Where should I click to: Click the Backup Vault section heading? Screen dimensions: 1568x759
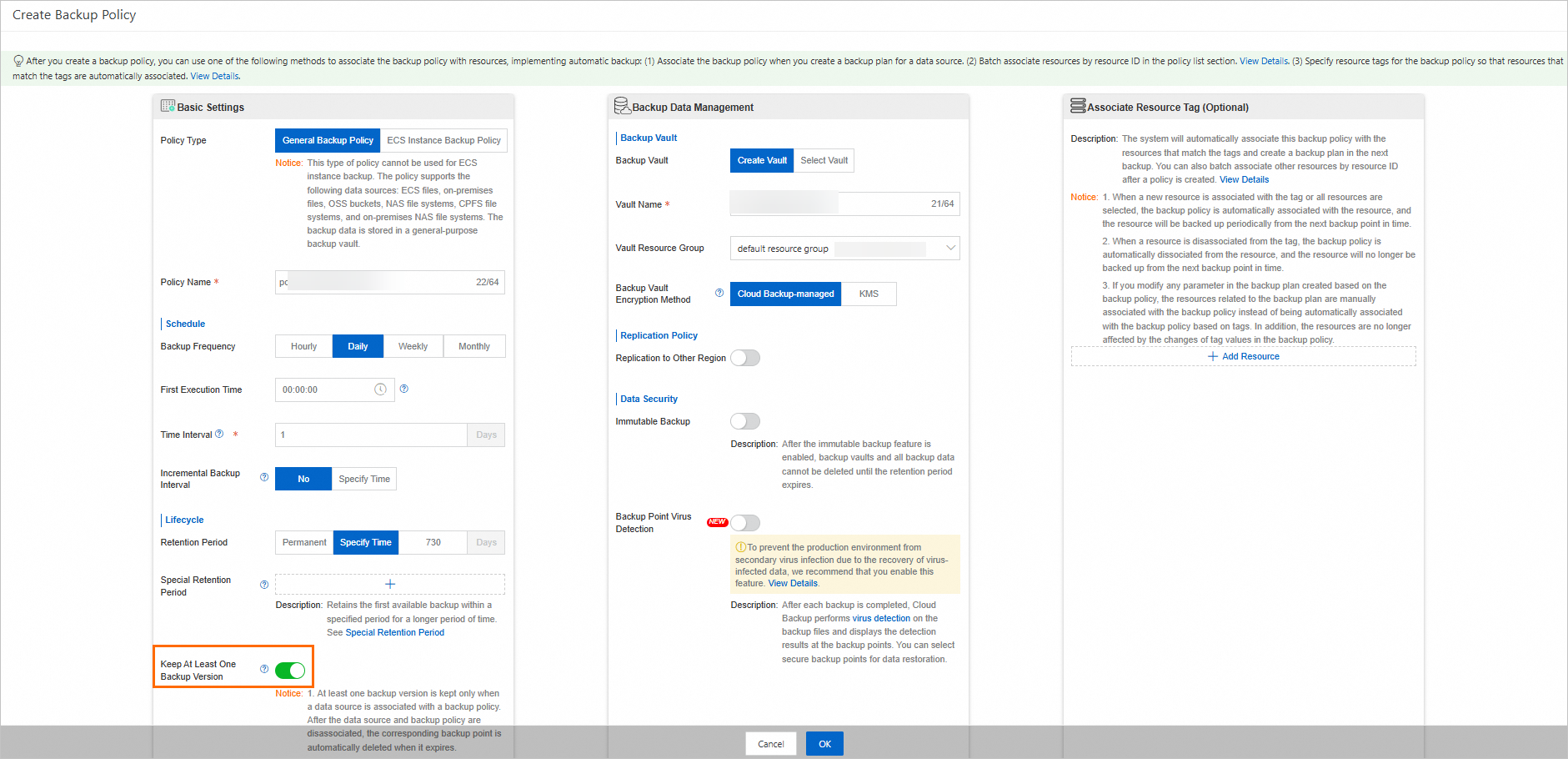649,138
